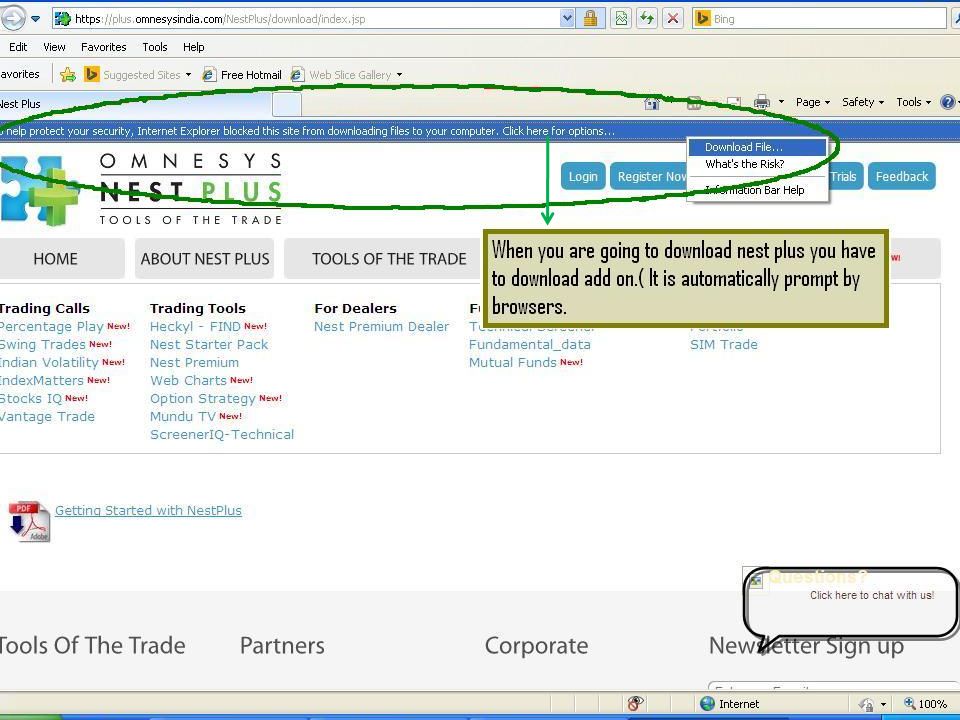Open Web Slice Gallery dropdown
This screenshot has height=720, width=960.
[347, 75]
